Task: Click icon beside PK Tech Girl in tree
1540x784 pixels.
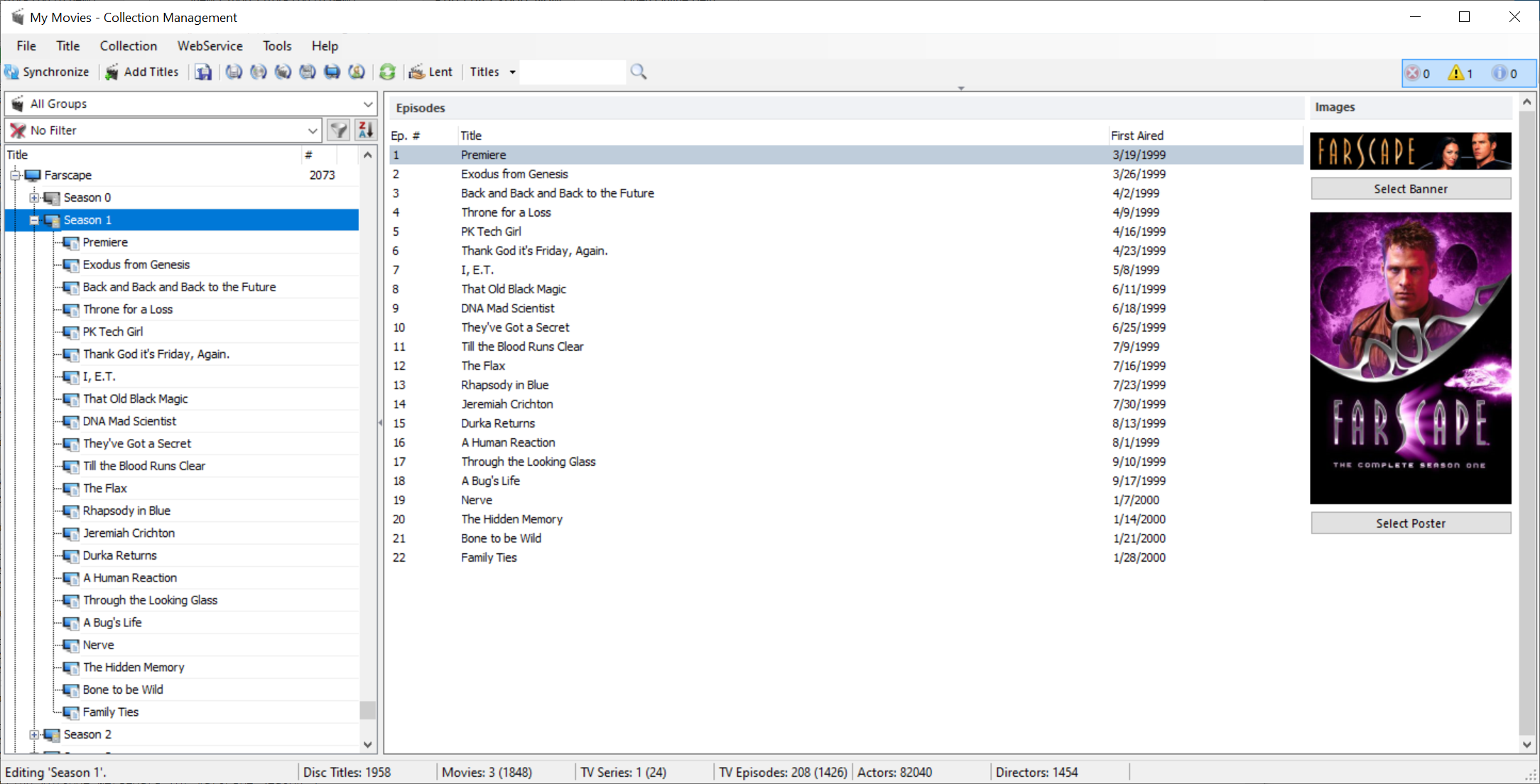Action: [71, 332]
